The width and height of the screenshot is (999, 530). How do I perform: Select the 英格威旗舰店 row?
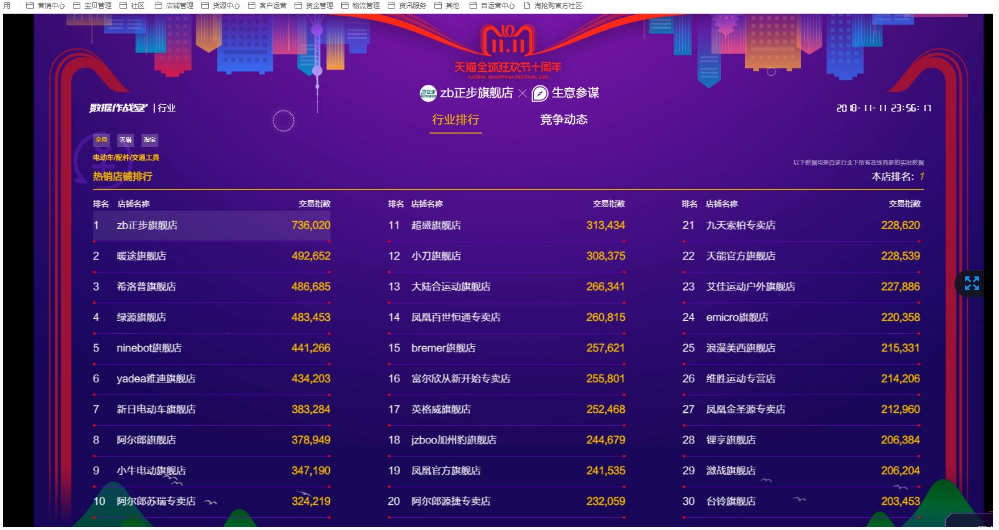coord(507,409)
